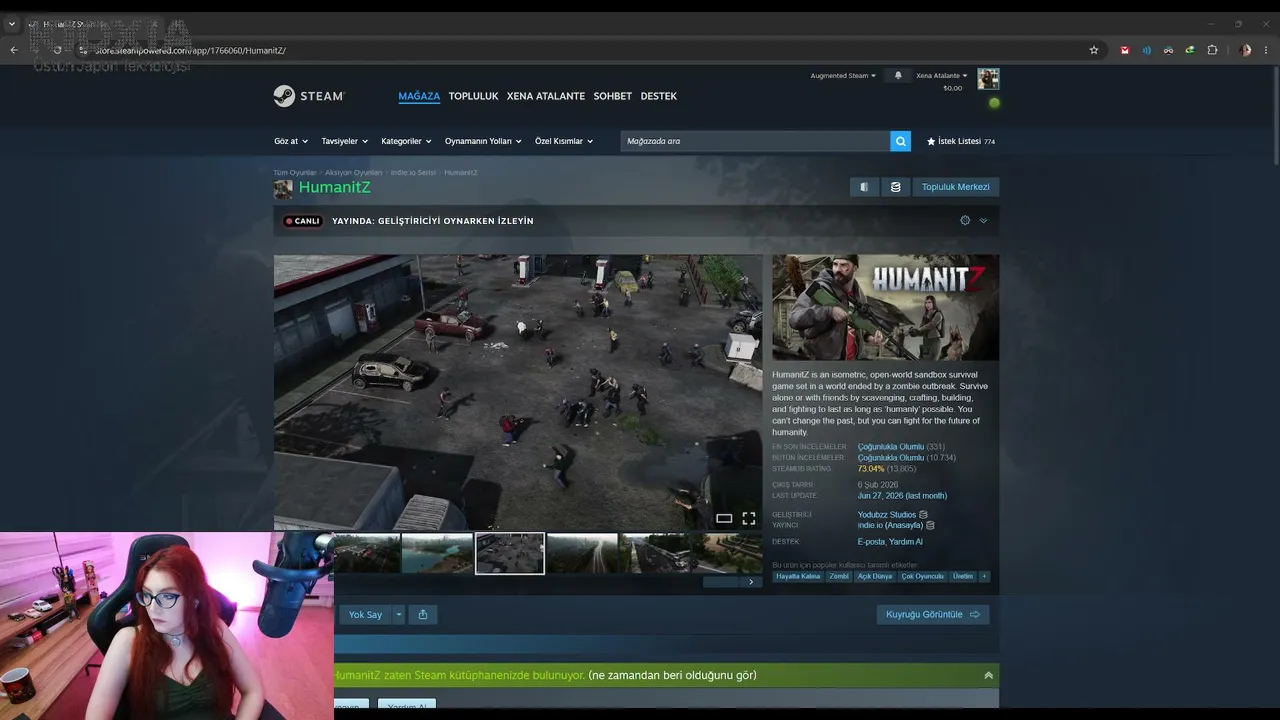This screenshot has width=1280, height=720.
Task: Open the XENA ATALANTE profile tab
Action: 546,96
